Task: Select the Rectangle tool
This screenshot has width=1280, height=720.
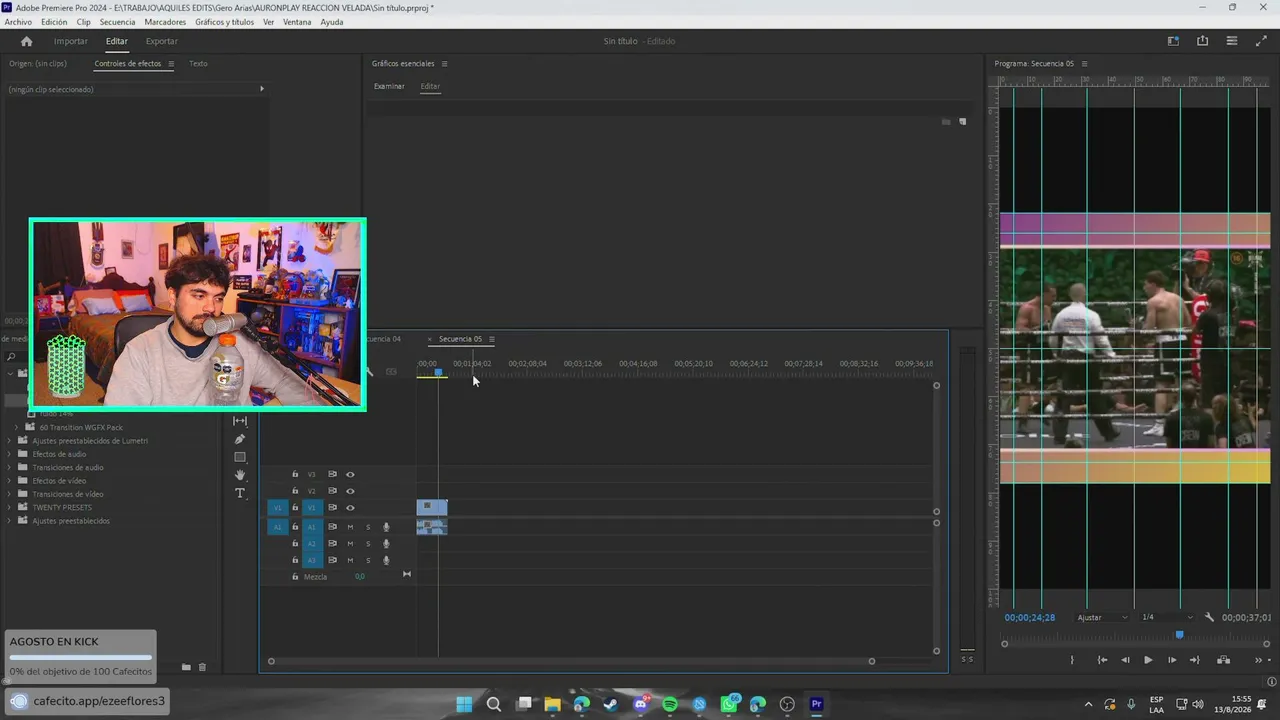Action: (x=240, y=457)
